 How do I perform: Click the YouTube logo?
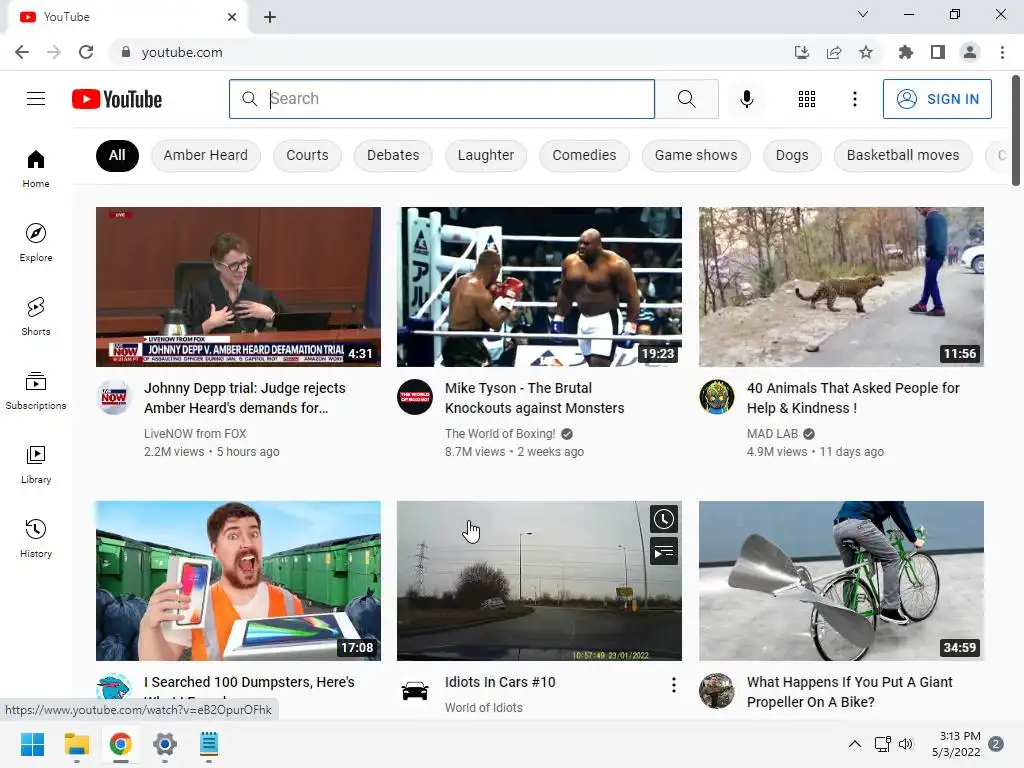(117, 99)
